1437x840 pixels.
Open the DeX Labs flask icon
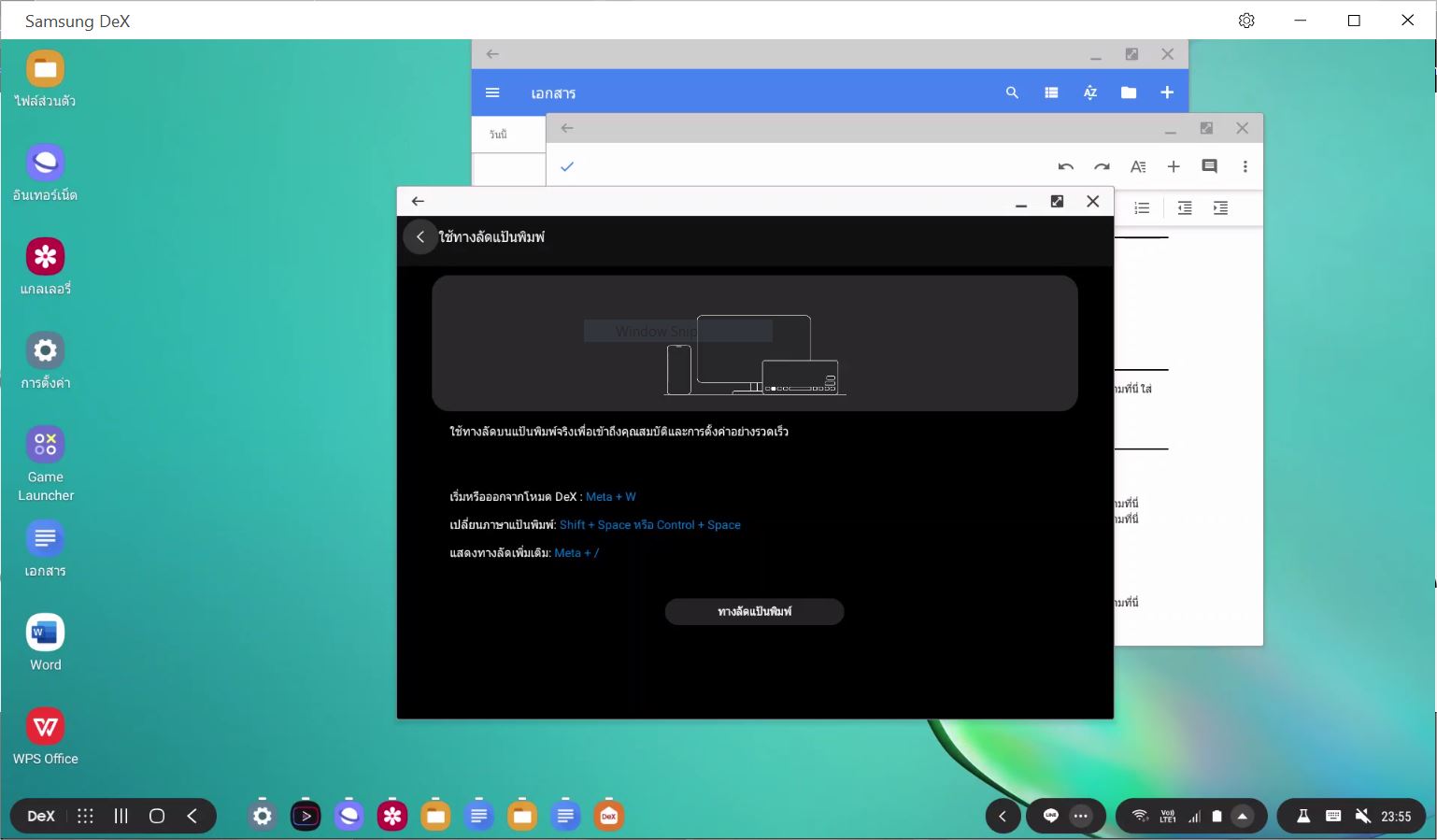click(1303, 816)
